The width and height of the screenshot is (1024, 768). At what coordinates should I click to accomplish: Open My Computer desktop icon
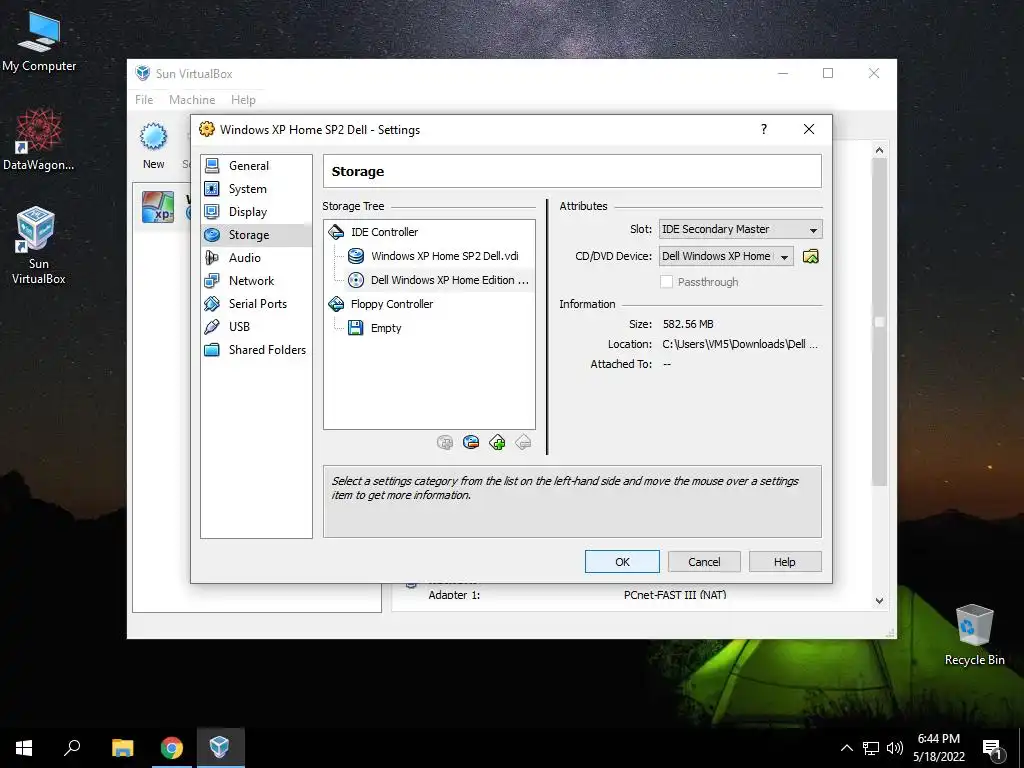tap(39, 42)
